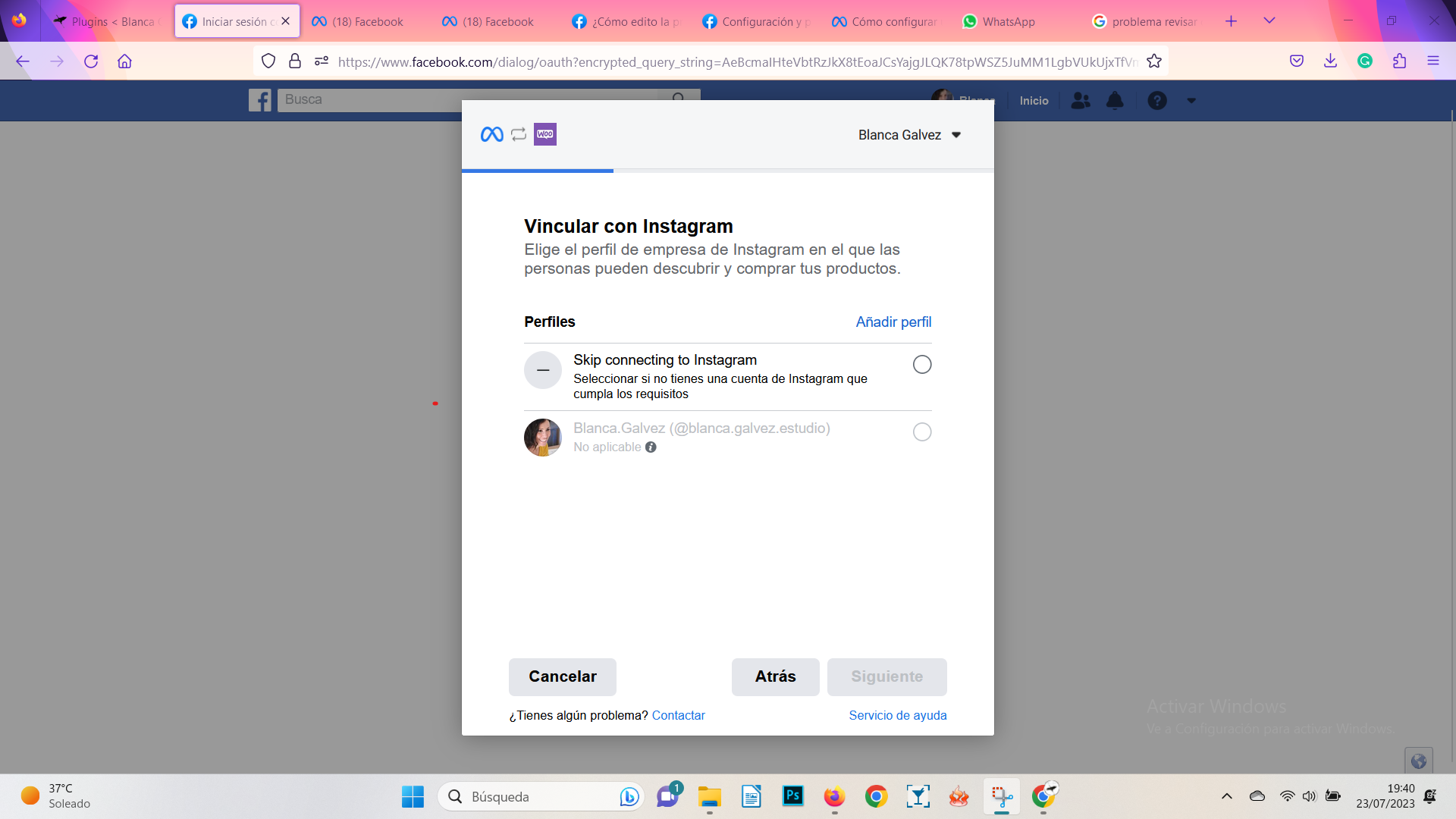Open Servicio de ayuda link
Screen dimensions: 1456x819
pyautogui.click(x=898, y=715)
